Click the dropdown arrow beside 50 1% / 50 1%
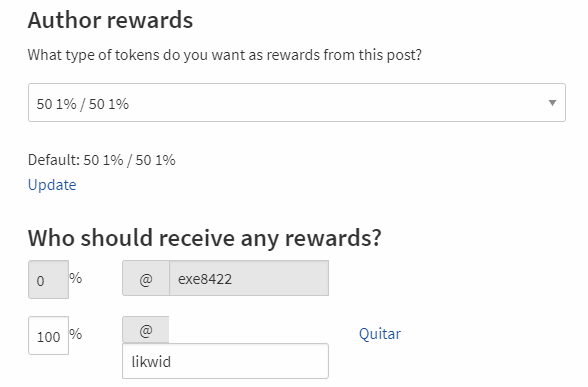The image size is (588, 387). (x=552, y=103)
